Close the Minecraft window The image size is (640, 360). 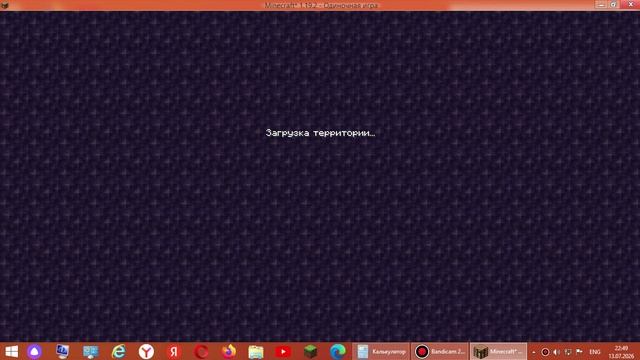pos(630,4)
